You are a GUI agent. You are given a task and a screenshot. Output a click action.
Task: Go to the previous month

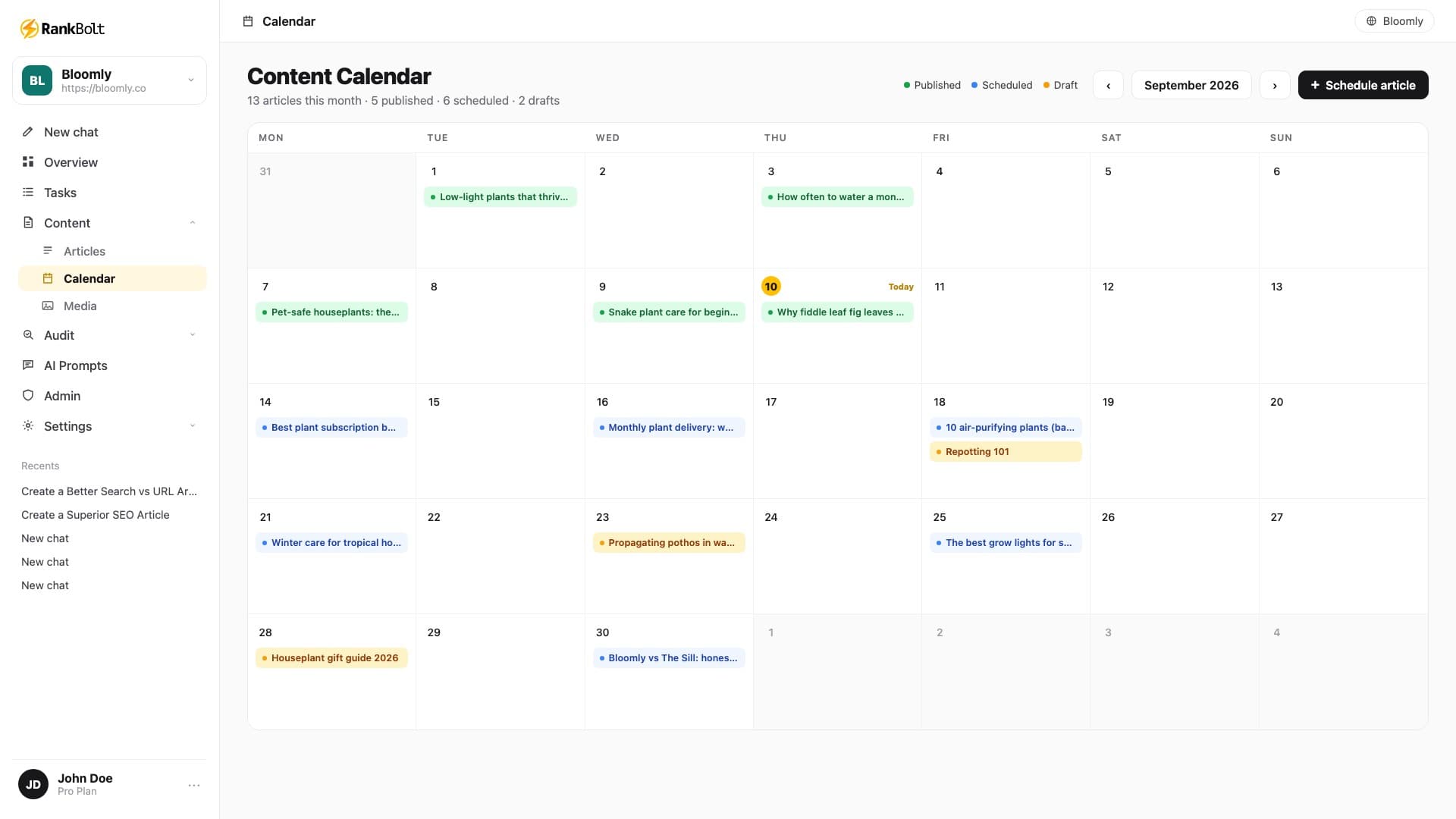click(1108, 85)
